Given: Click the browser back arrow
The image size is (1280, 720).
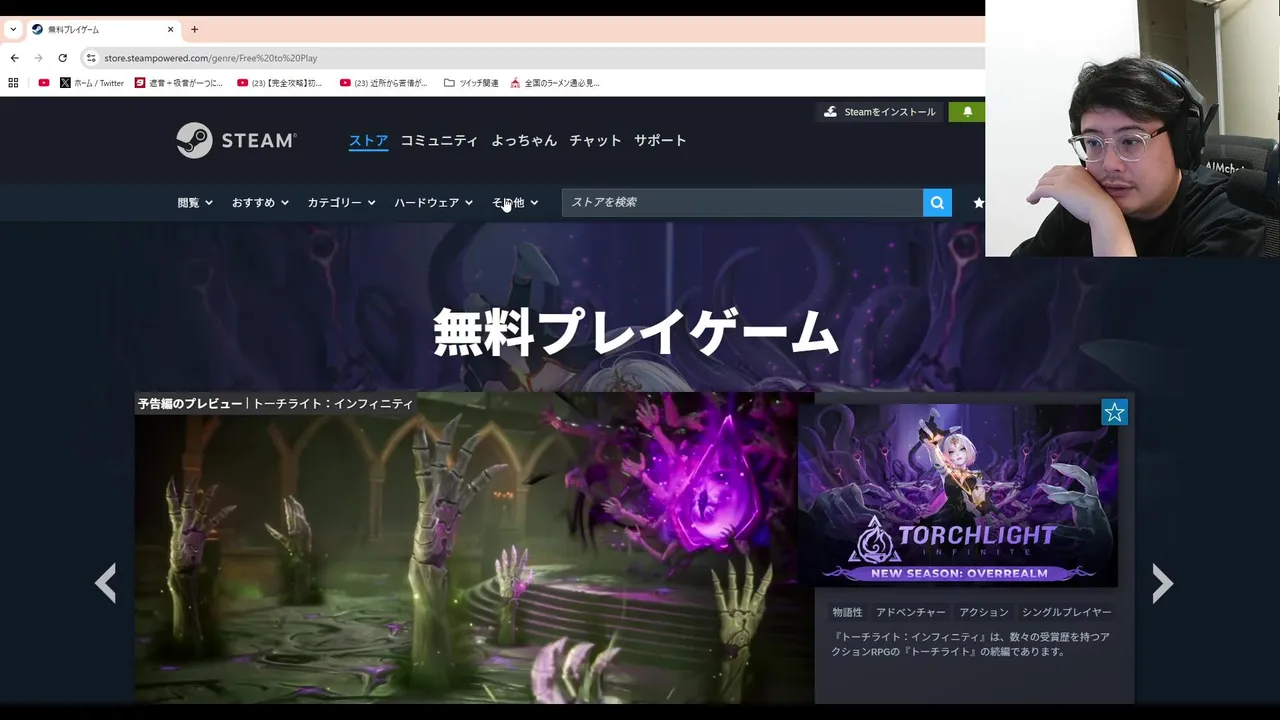Looking at the screenshot, I should pos(14,58).
